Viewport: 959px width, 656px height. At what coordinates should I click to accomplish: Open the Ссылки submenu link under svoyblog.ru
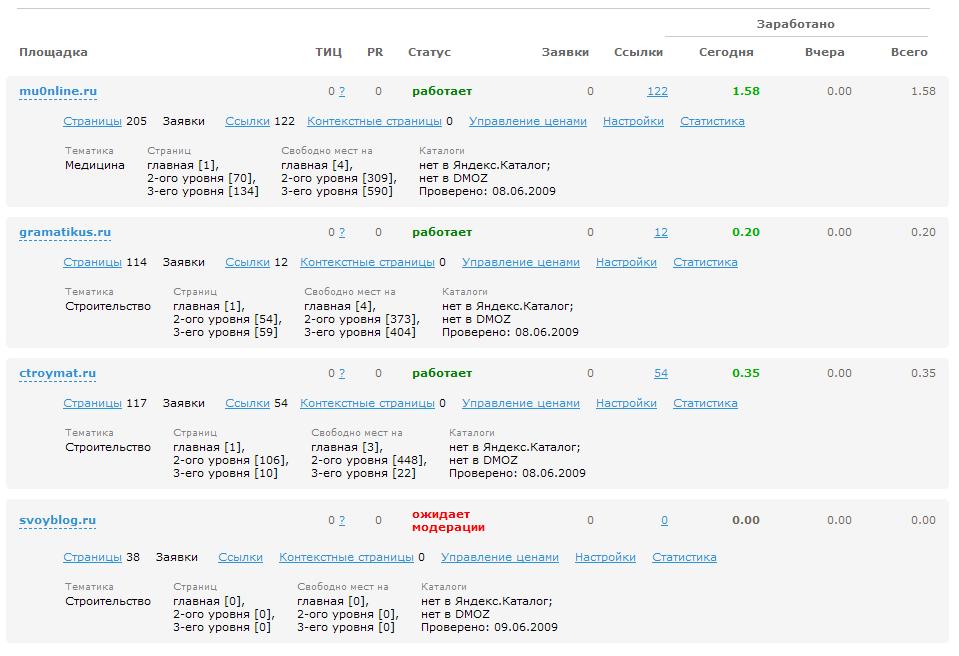click(240, 557)
